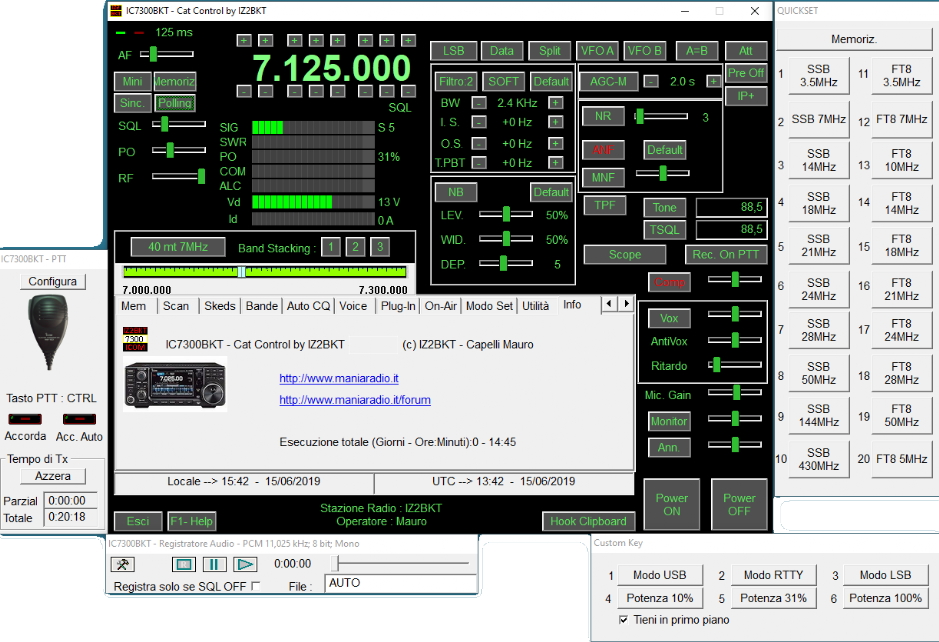Decrease the BW filter width with minus
The width and height of the screenshot is (939, 642).
tap(478, 103)
